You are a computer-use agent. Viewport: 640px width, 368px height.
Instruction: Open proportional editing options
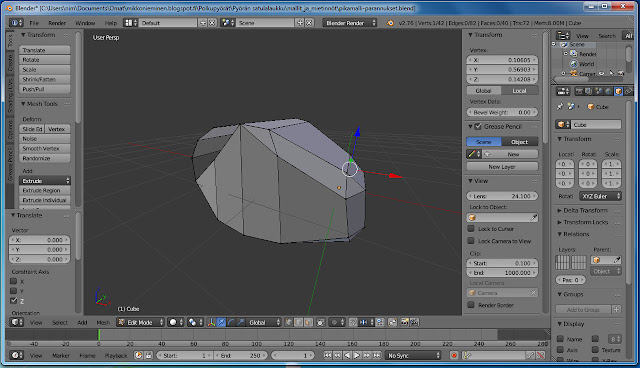(338, 322)
